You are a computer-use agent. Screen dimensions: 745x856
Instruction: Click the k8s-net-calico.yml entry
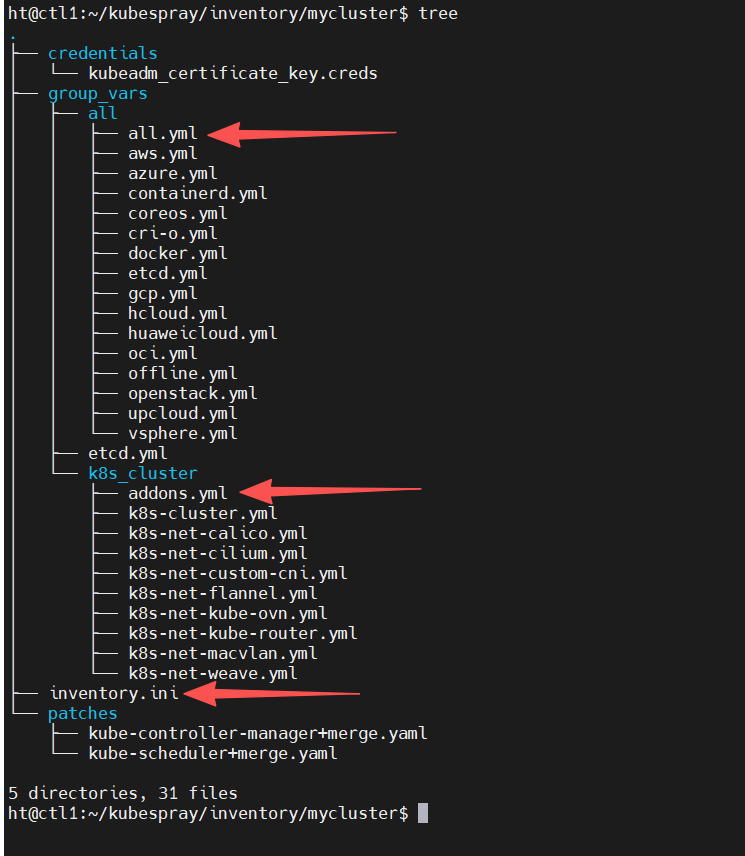(x=218, y=533)
